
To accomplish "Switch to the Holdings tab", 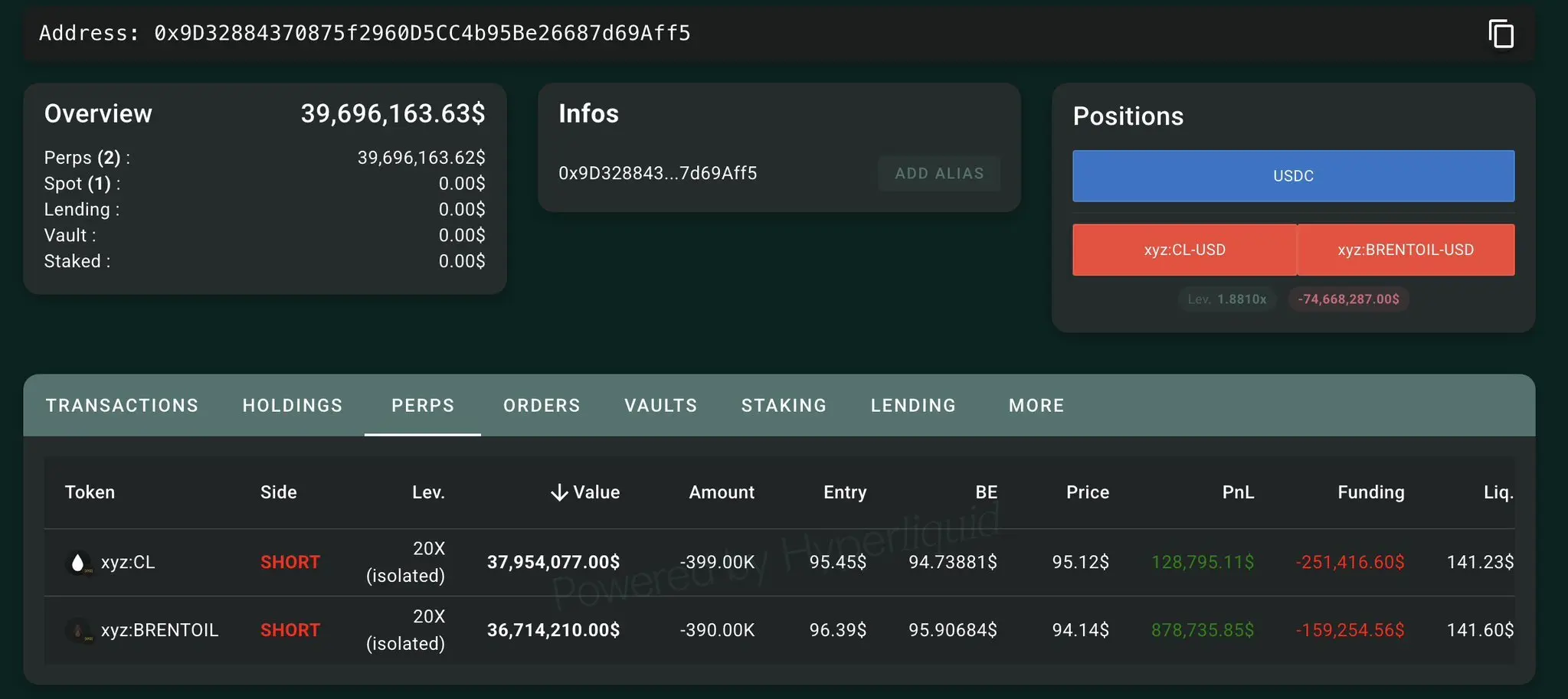I will coord(293,405).
